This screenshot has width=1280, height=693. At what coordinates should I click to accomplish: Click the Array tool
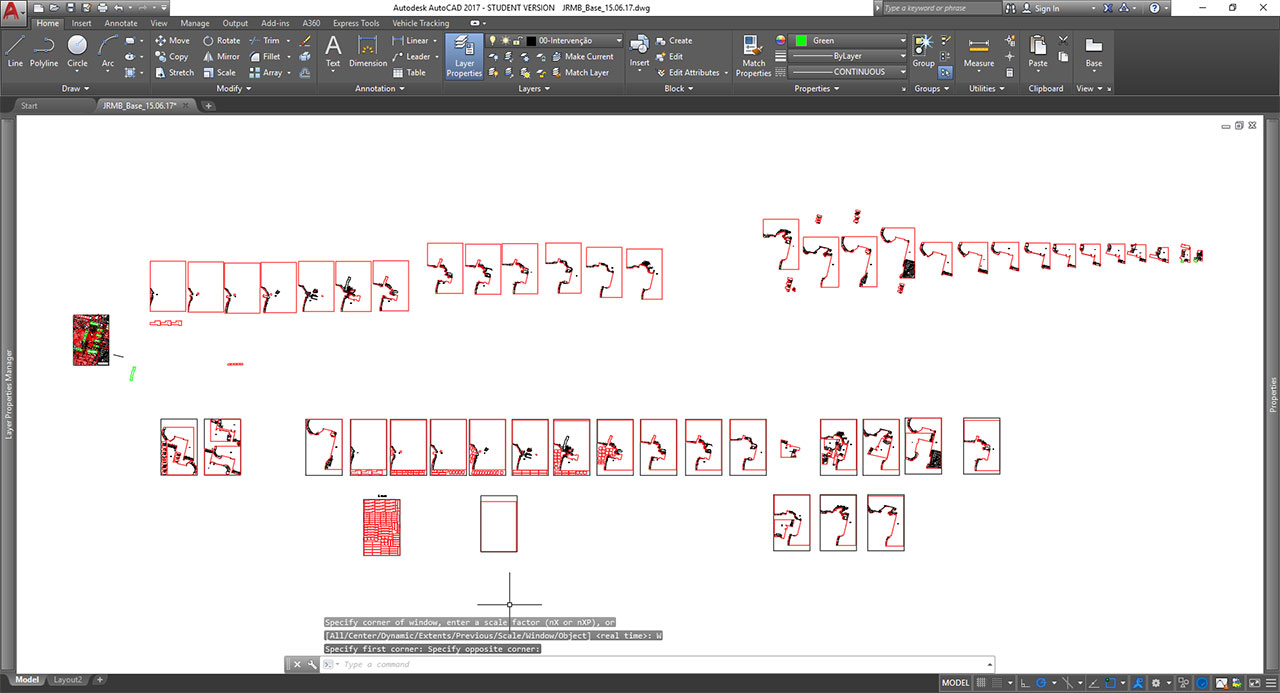pos(265,73)
